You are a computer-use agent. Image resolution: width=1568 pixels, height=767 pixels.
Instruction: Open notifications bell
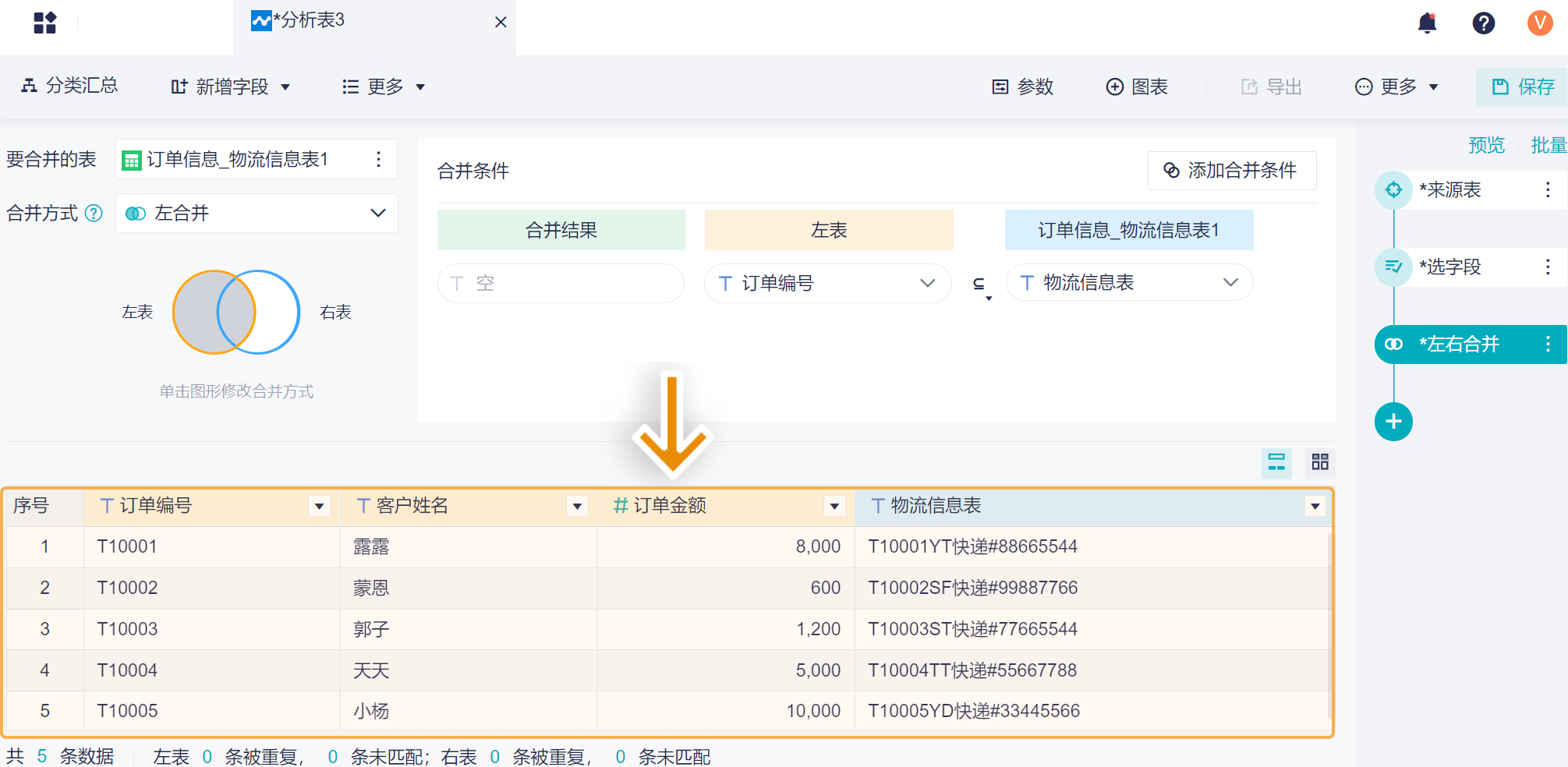point(1428,23)
